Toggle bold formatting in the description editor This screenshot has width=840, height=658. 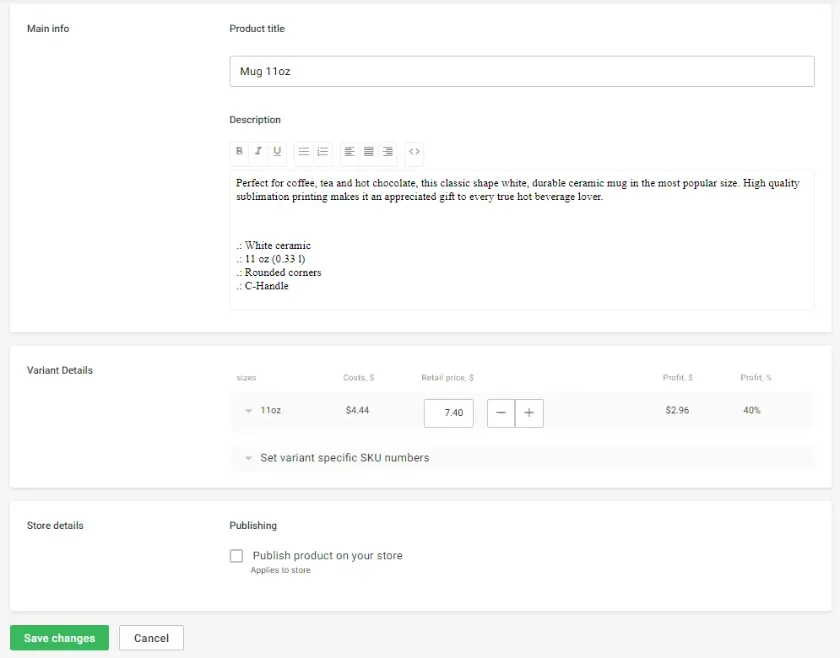click(239, 152)
